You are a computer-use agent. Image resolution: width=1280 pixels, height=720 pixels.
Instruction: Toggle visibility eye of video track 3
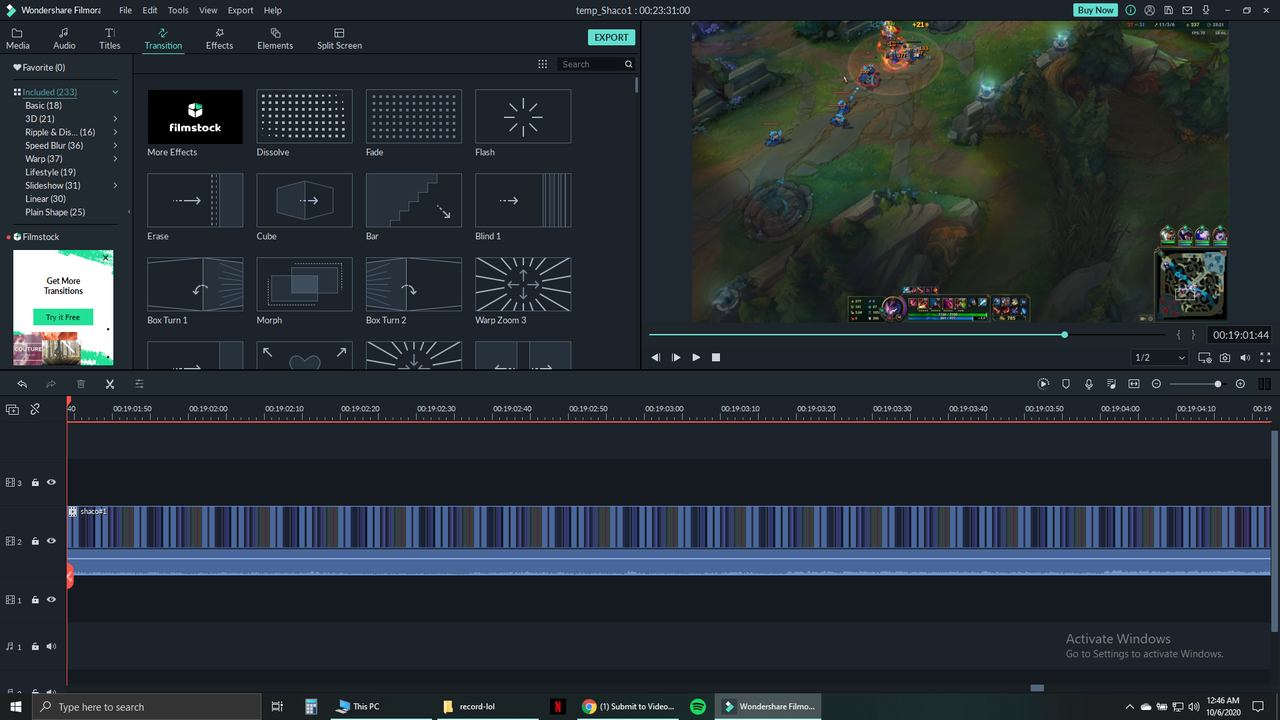[51, 482]
